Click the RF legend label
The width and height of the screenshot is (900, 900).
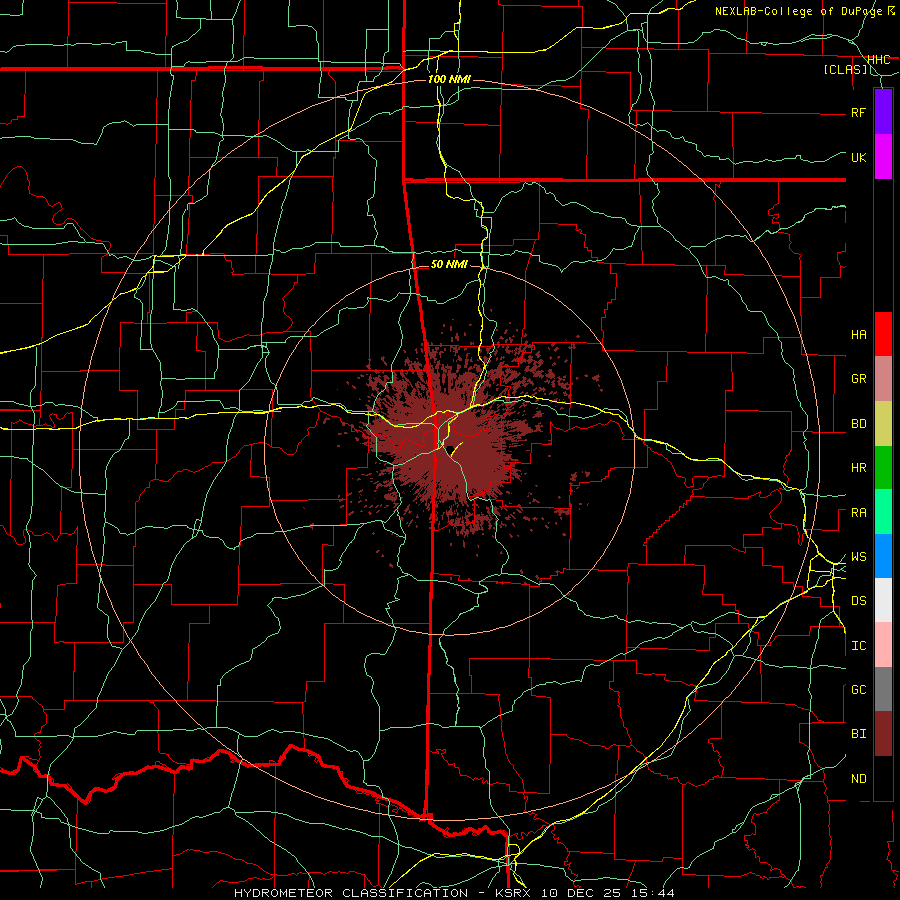858,112
